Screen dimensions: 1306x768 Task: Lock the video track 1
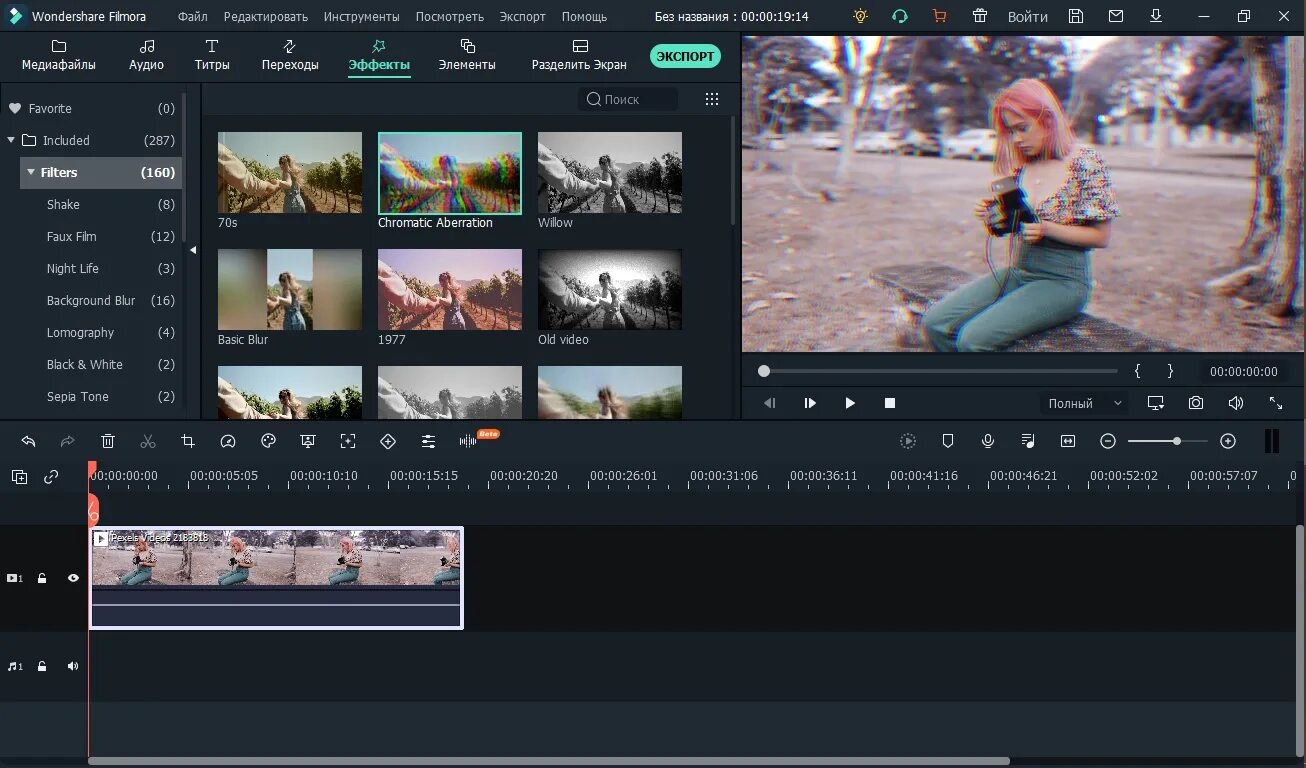click(x=42, y=578)
